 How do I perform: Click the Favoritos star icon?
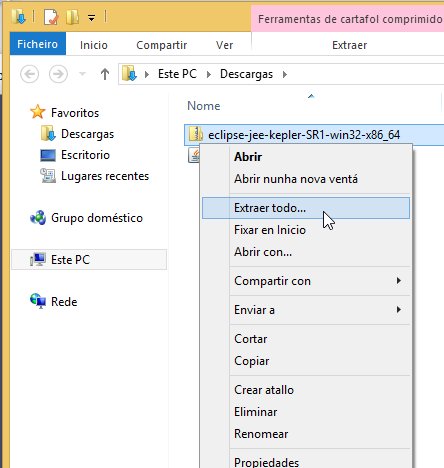[x=38, y=112]
